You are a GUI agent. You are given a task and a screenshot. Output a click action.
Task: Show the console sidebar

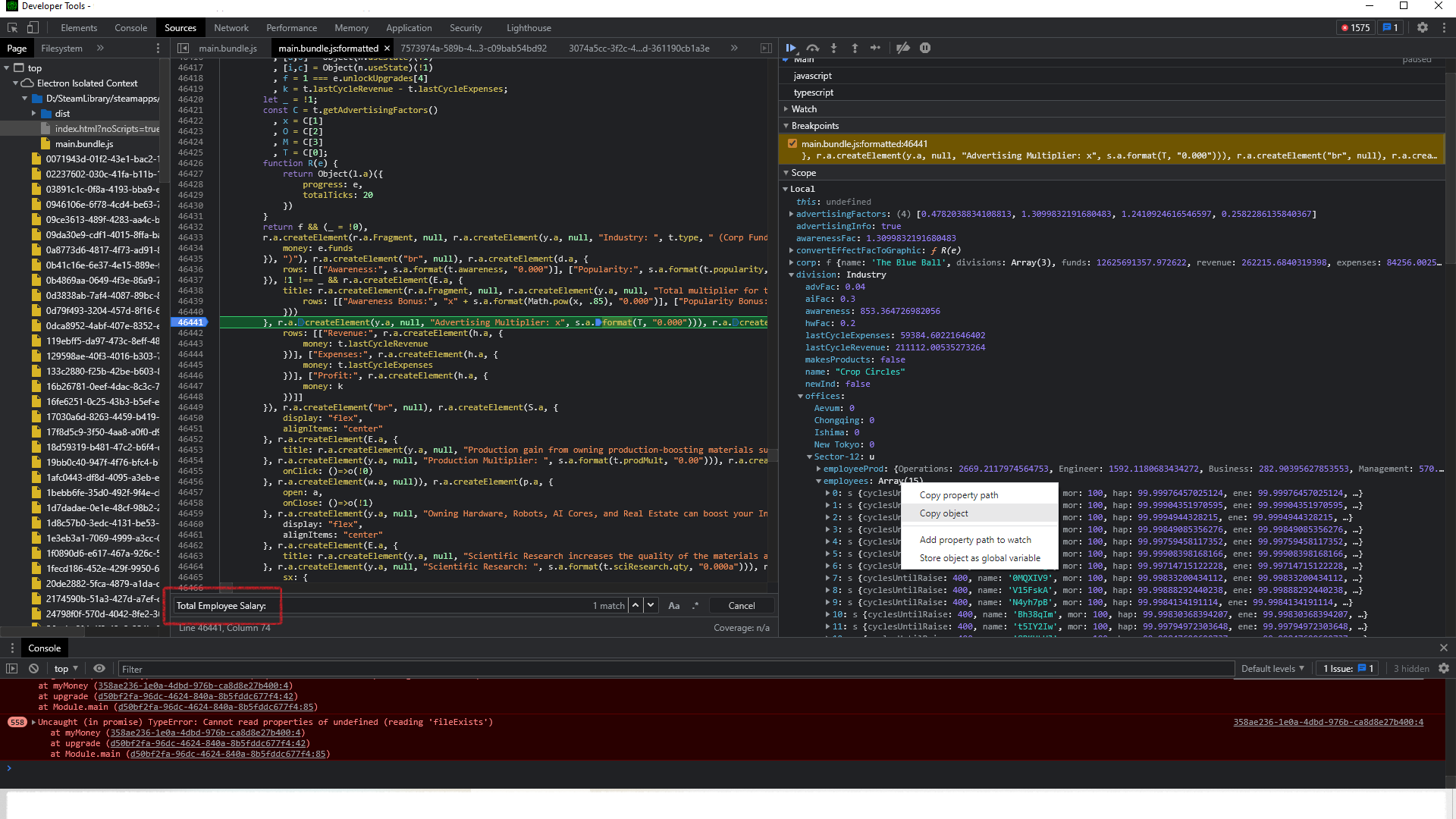pos(11,668)
